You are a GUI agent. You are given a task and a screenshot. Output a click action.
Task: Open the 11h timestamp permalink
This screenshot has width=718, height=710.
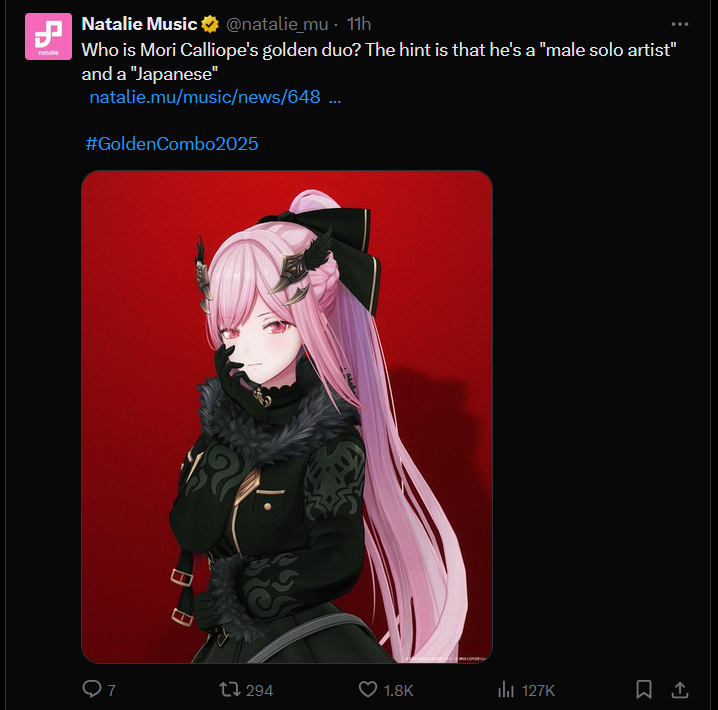(x=359, y=24)
